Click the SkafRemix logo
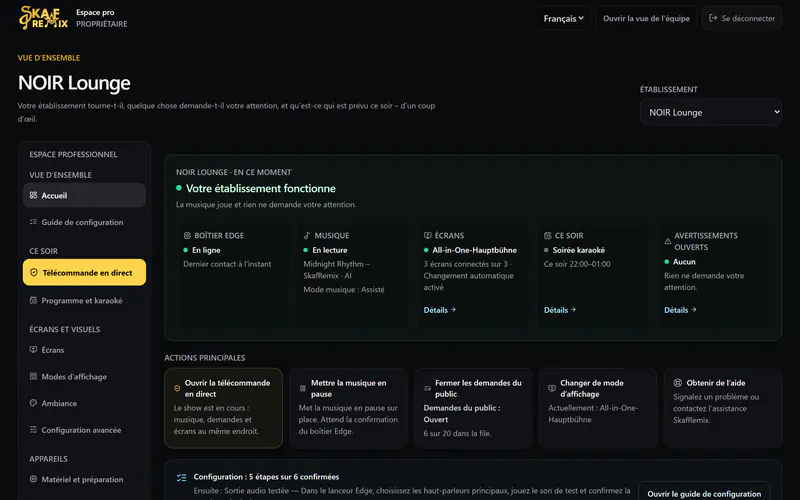Image resolution: width=800 pixels, height=500 pixels. pyautogui.click(x=43, y=18)
